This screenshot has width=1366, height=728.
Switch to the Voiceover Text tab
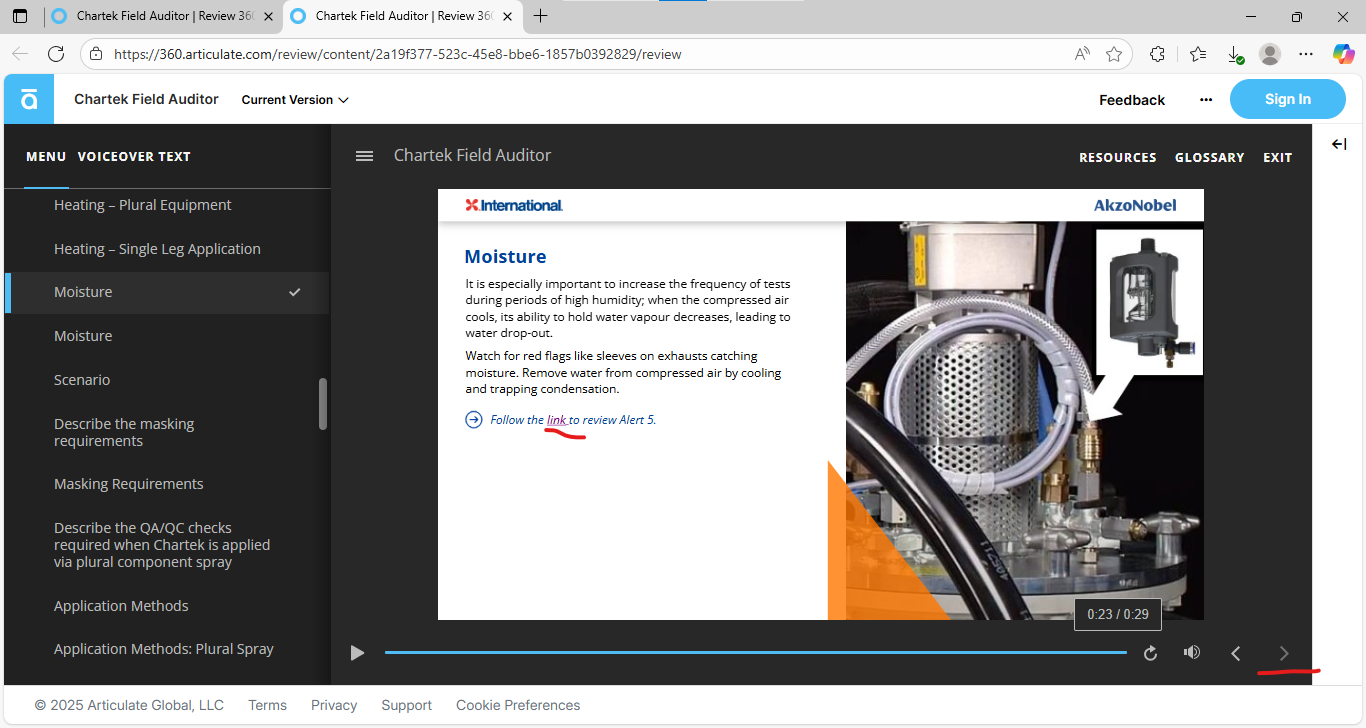(134, 157)
